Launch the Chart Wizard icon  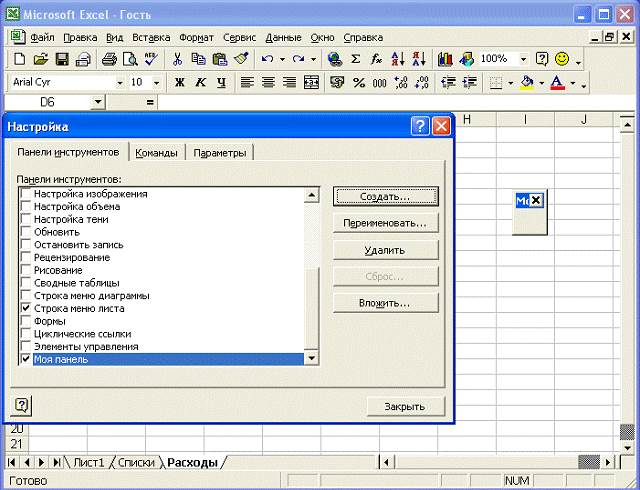[x=445, y=60]
